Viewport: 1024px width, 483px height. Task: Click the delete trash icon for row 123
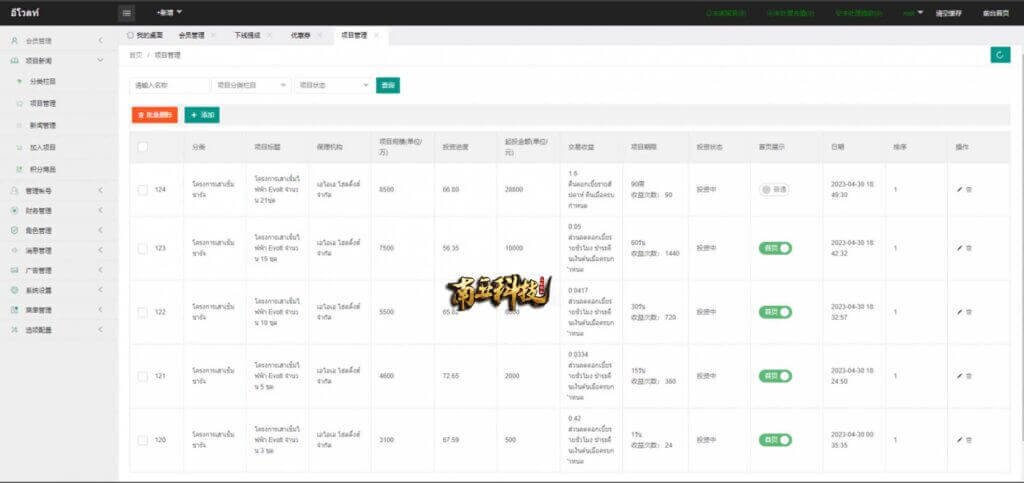pos(969,248)
